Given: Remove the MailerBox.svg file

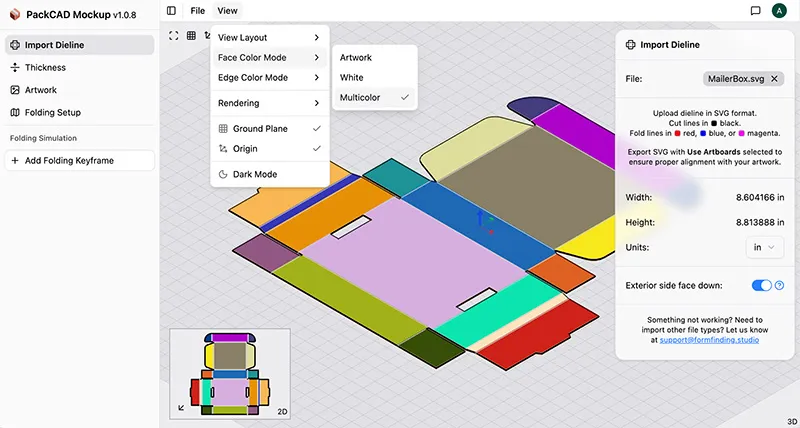Looking at the screenshot, I should click(774, 78).
